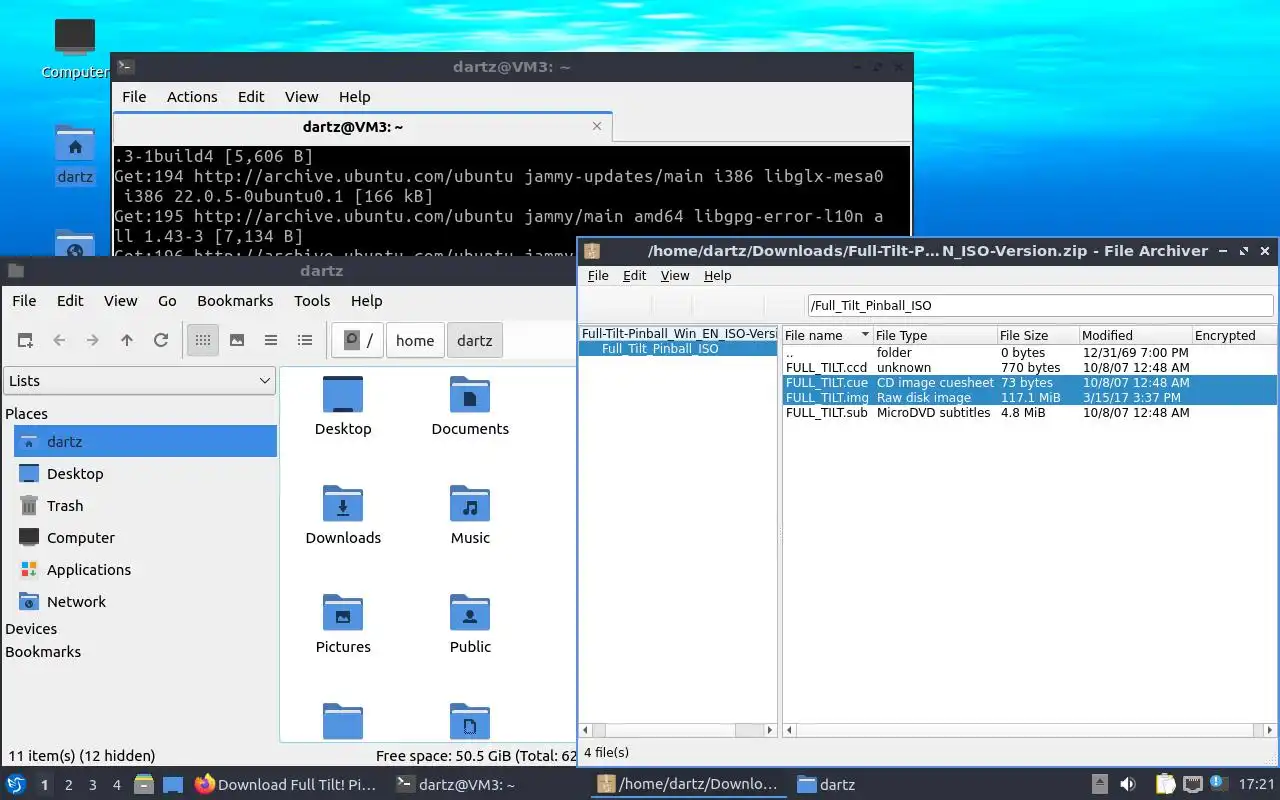1280x800 pixels.
Task: Select 'Computer' in the Places sidebar
Action: click(145, 537)
